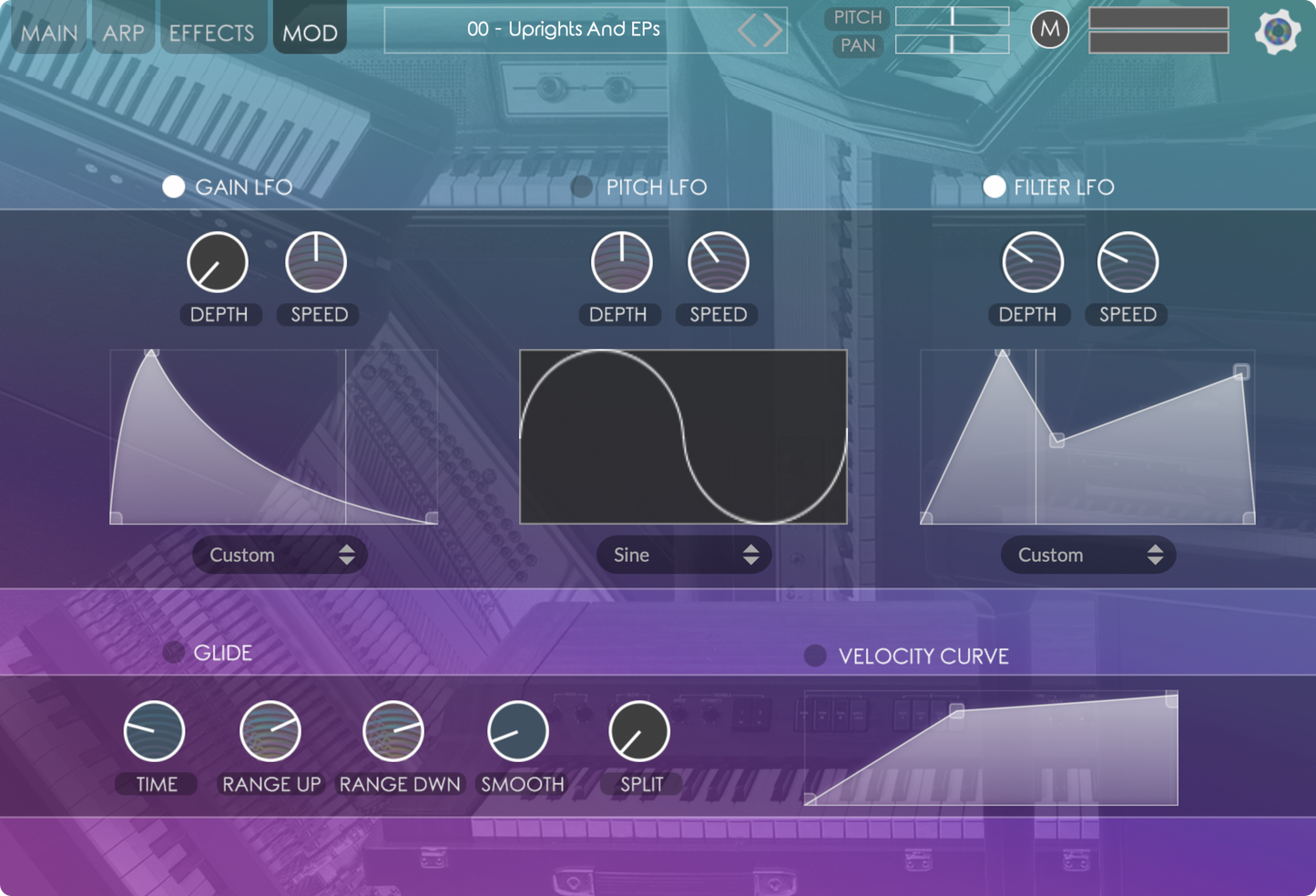
Task: Enable the Pitch LFO toggle
Action: 581,187
